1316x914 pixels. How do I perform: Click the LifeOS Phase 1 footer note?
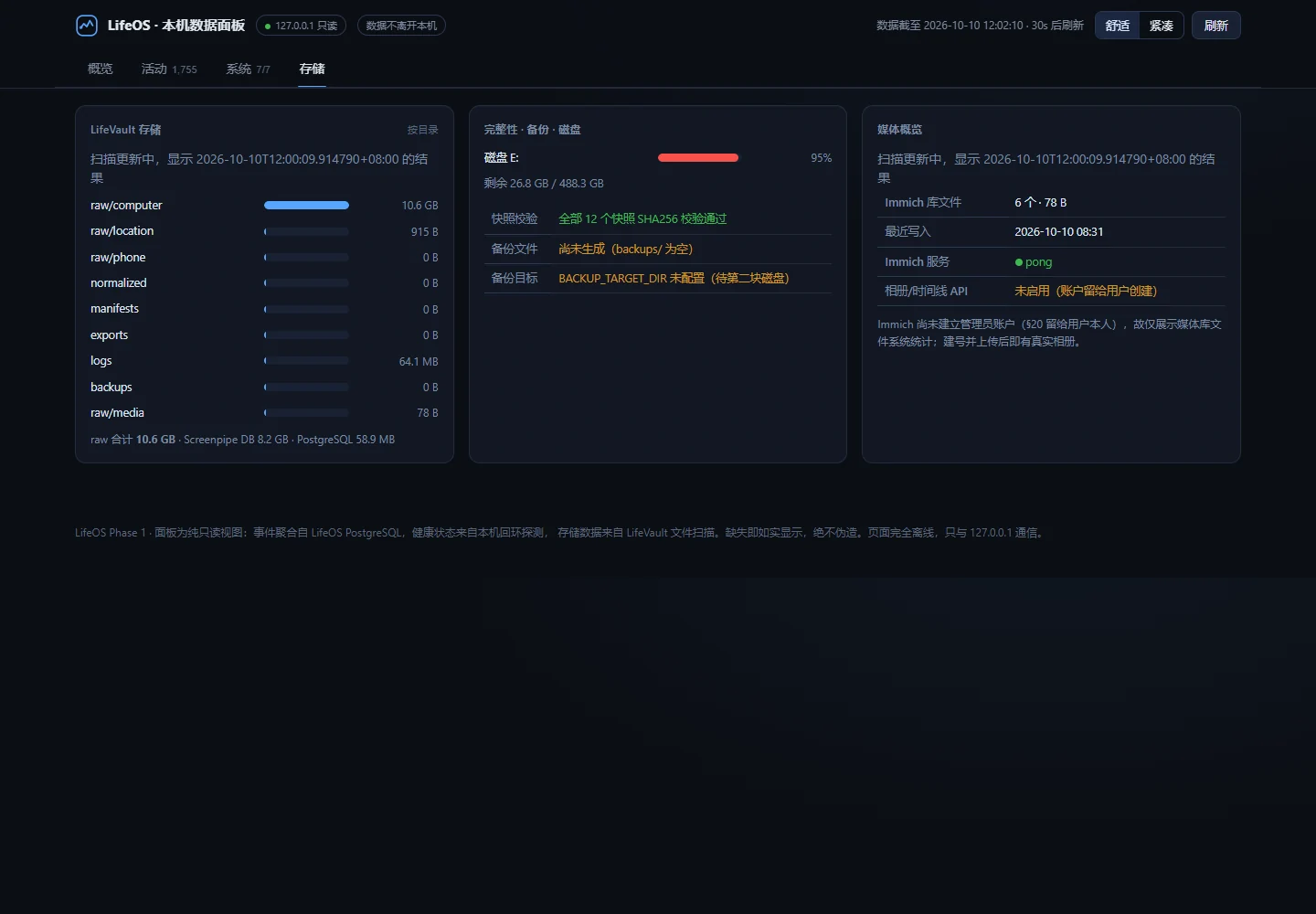tap(560, 533)
